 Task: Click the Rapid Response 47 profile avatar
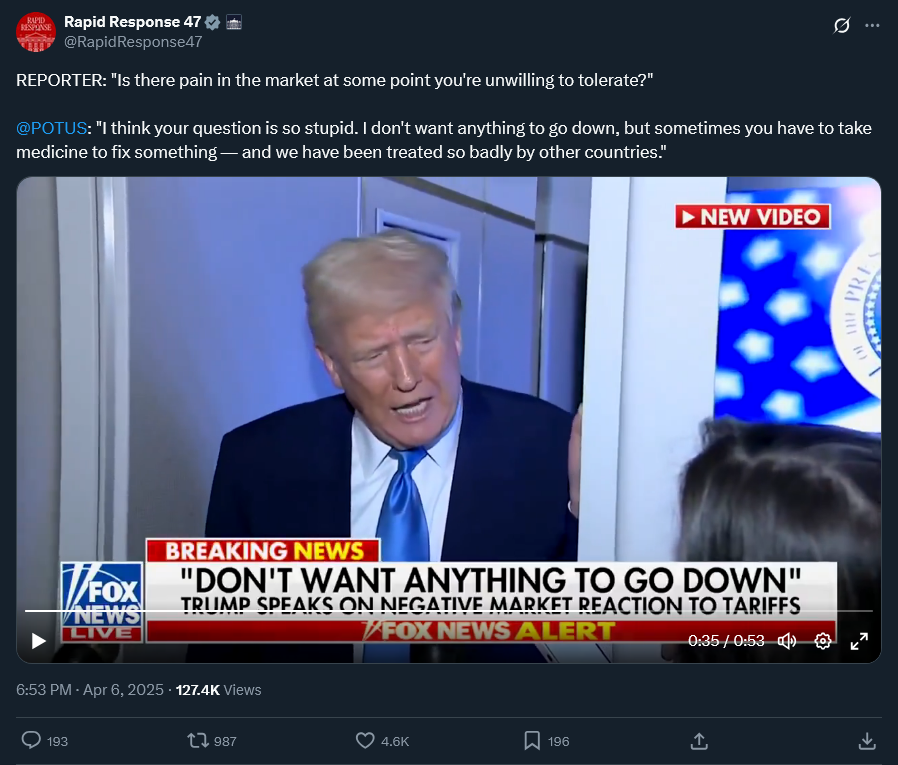click(x=35, y=32)
